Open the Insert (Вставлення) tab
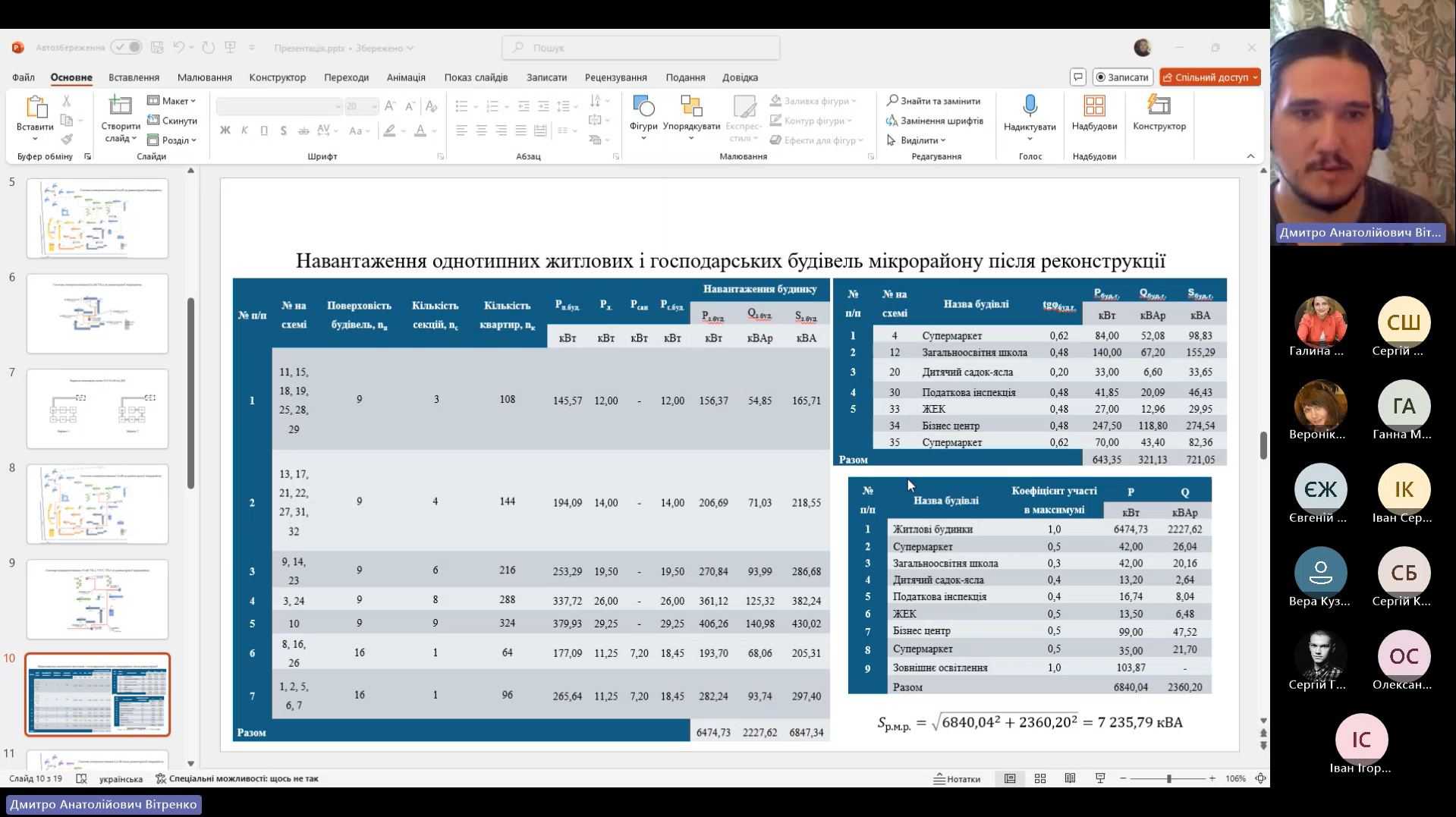 134,77
